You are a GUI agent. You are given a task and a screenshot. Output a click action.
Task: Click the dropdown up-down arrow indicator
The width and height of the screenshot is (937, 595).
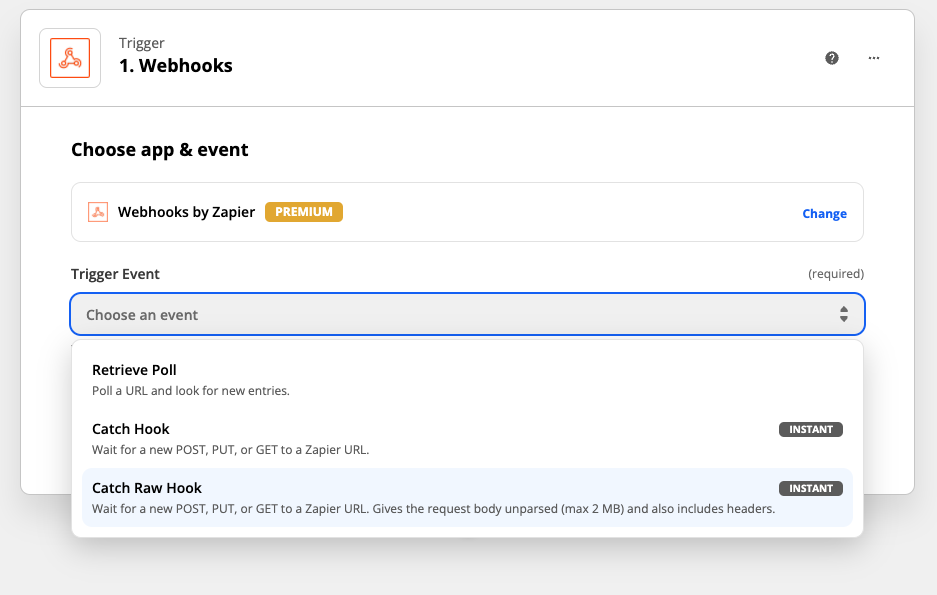844,314
